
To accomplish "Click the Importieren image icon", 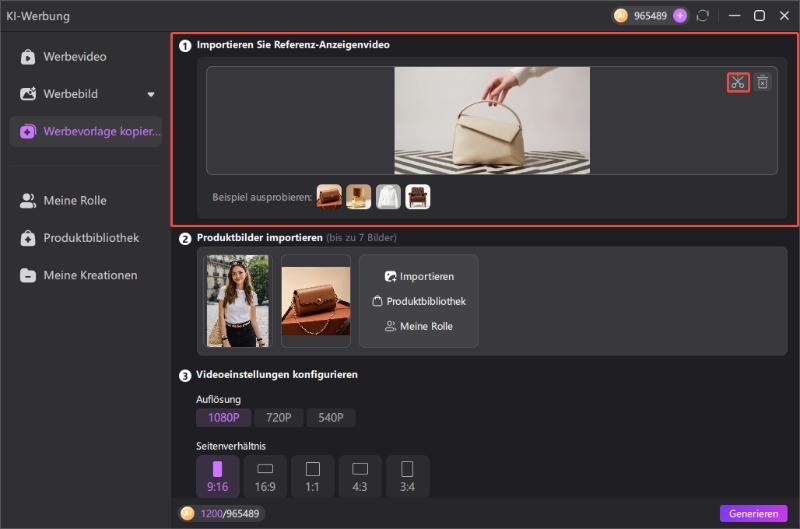I will tap(390, 276).
